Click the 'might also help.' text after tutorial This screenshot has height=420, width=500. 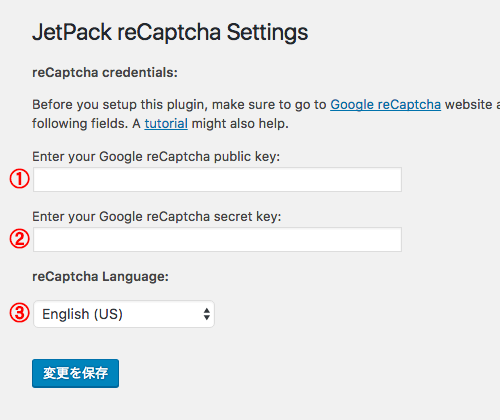point(240,124)
